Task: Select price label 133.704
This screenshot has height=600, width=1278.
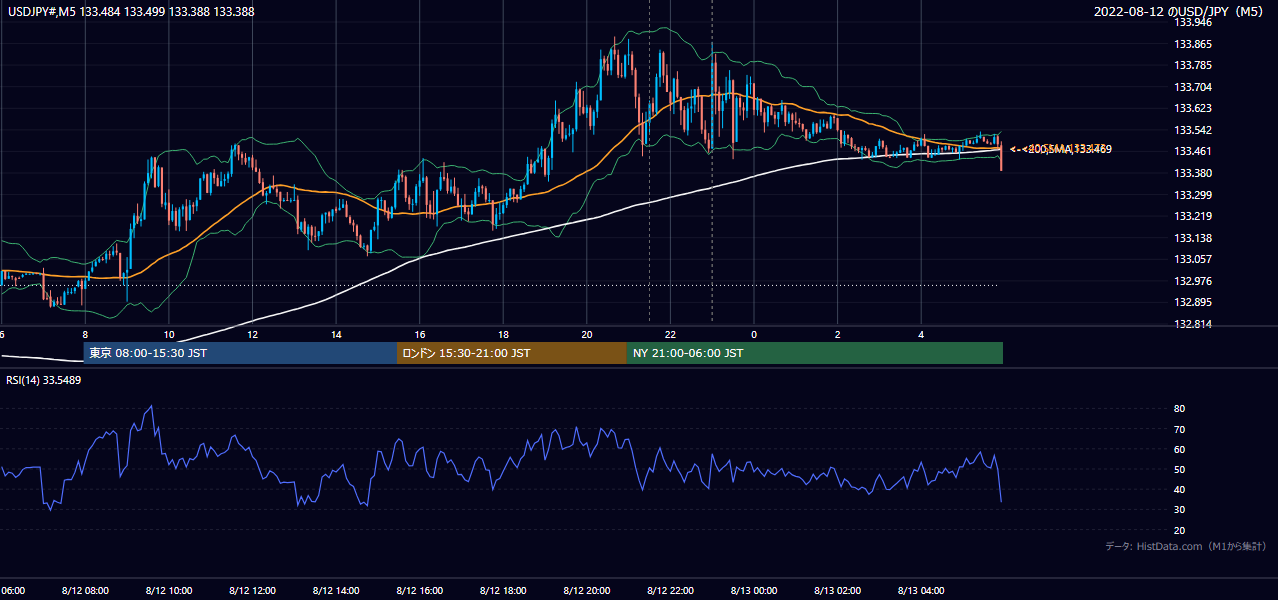Action: click(x=1194, y=87)
